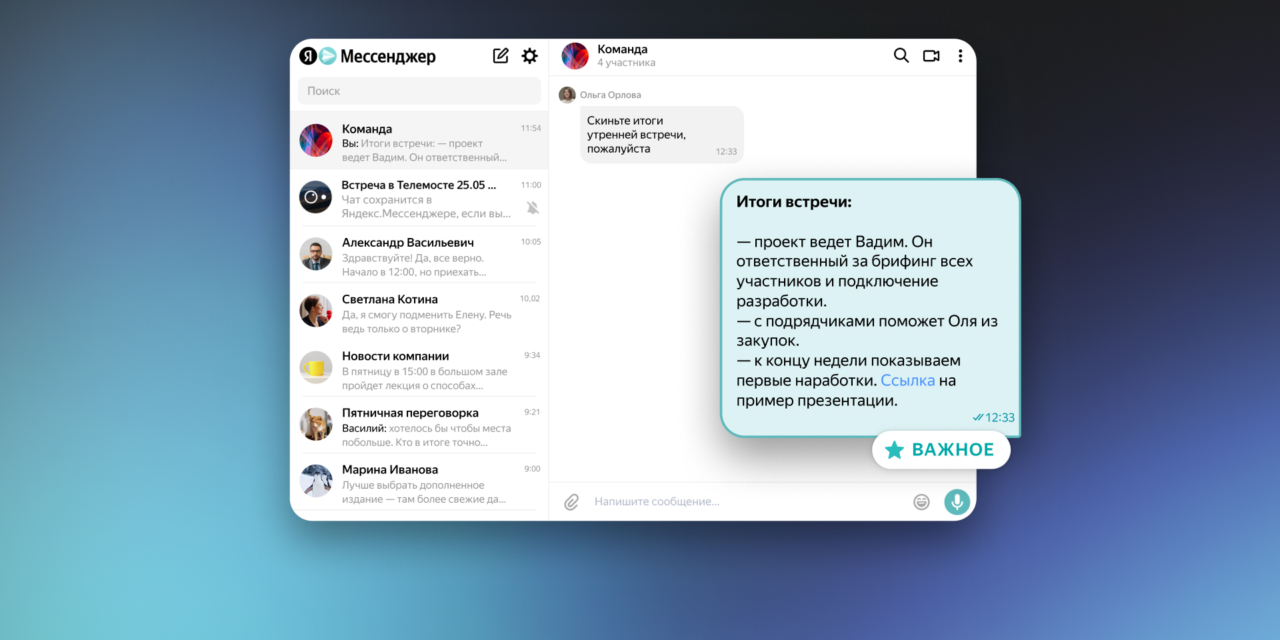The image size is (1280, 640).
Task: Click the 11:54 time on Команда
Action: point(531,129)
